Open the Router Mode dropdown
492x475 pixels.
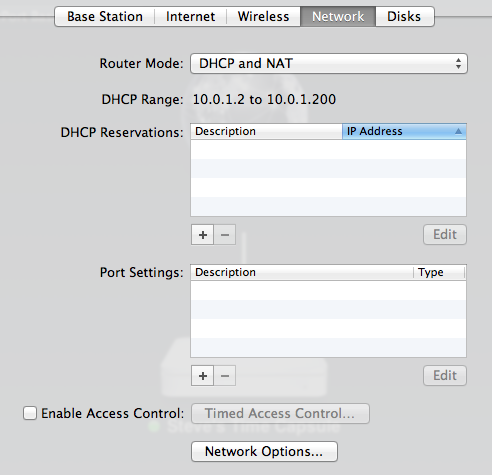point(329,63)
